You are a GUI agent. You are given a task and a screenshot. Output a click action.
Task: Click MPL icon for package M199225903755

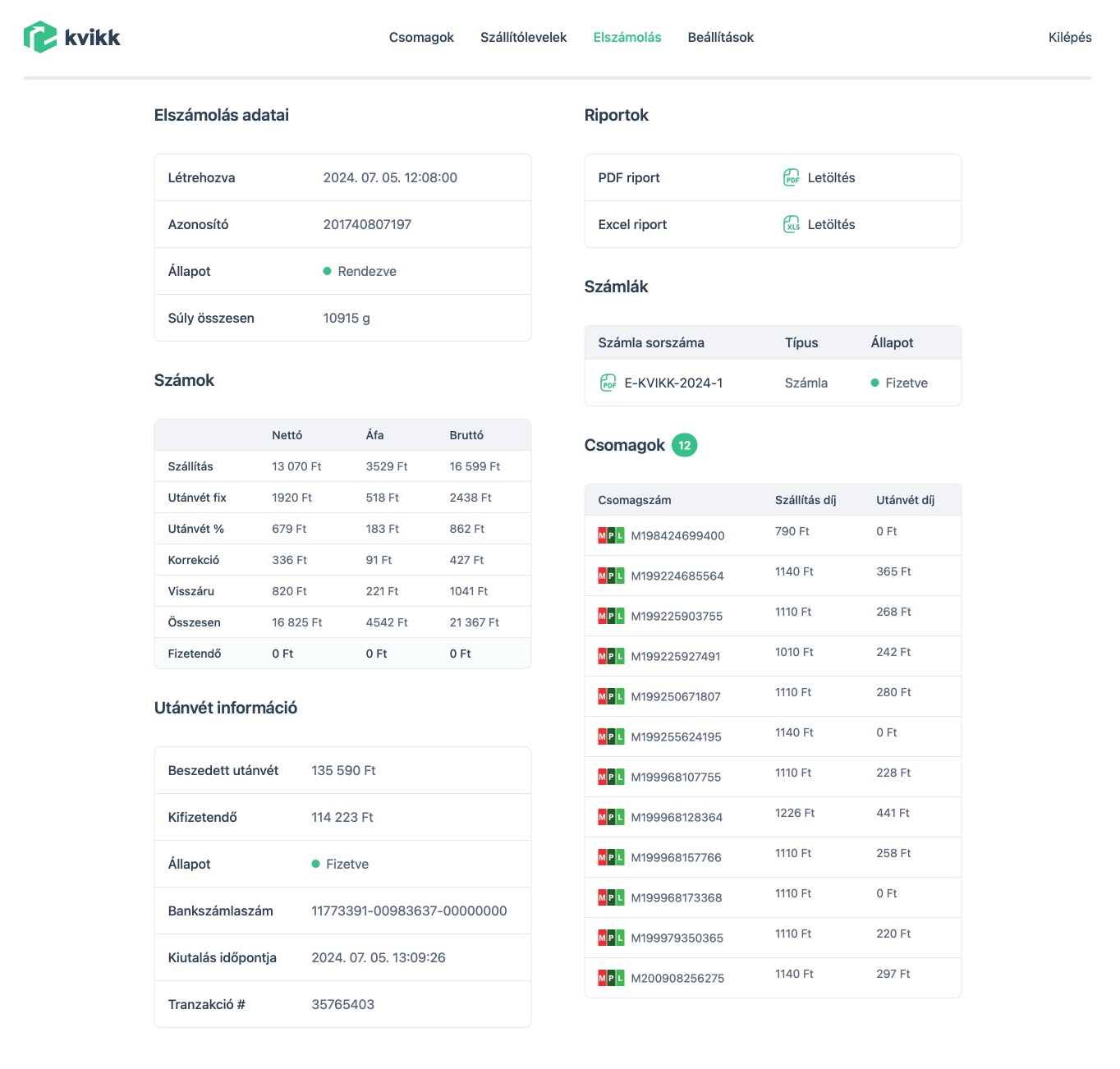(x=611, y=617)
